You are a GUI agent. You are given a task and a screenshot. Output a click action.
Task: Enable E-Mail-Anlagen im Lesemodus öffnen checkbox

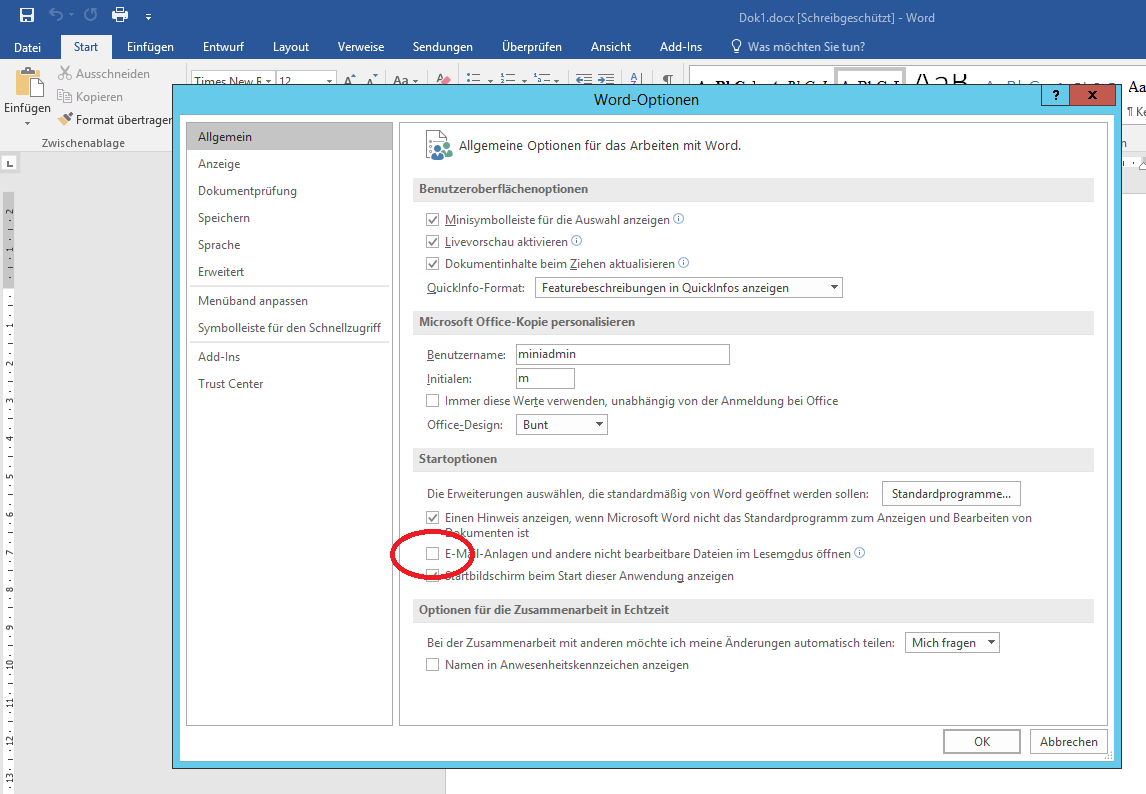click(433, 553)
